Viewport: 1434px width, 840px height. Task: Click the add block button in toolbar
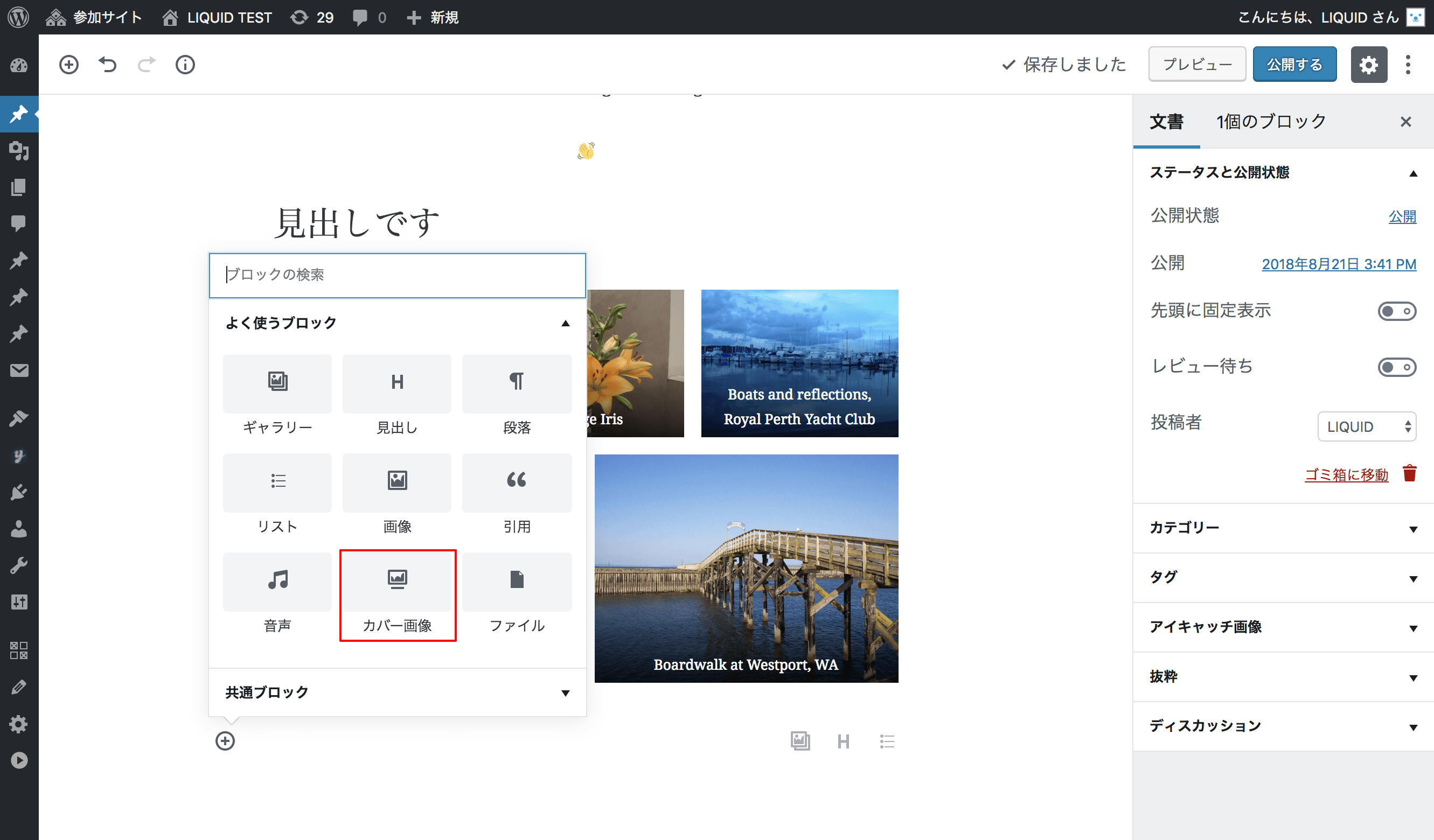point(69,65)
